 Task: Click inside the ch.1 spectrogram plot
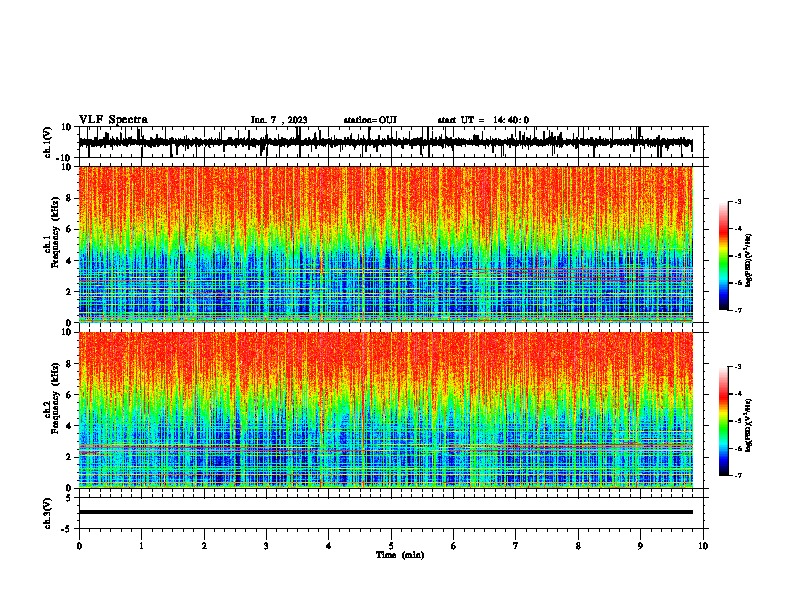(x=385, y=244)
